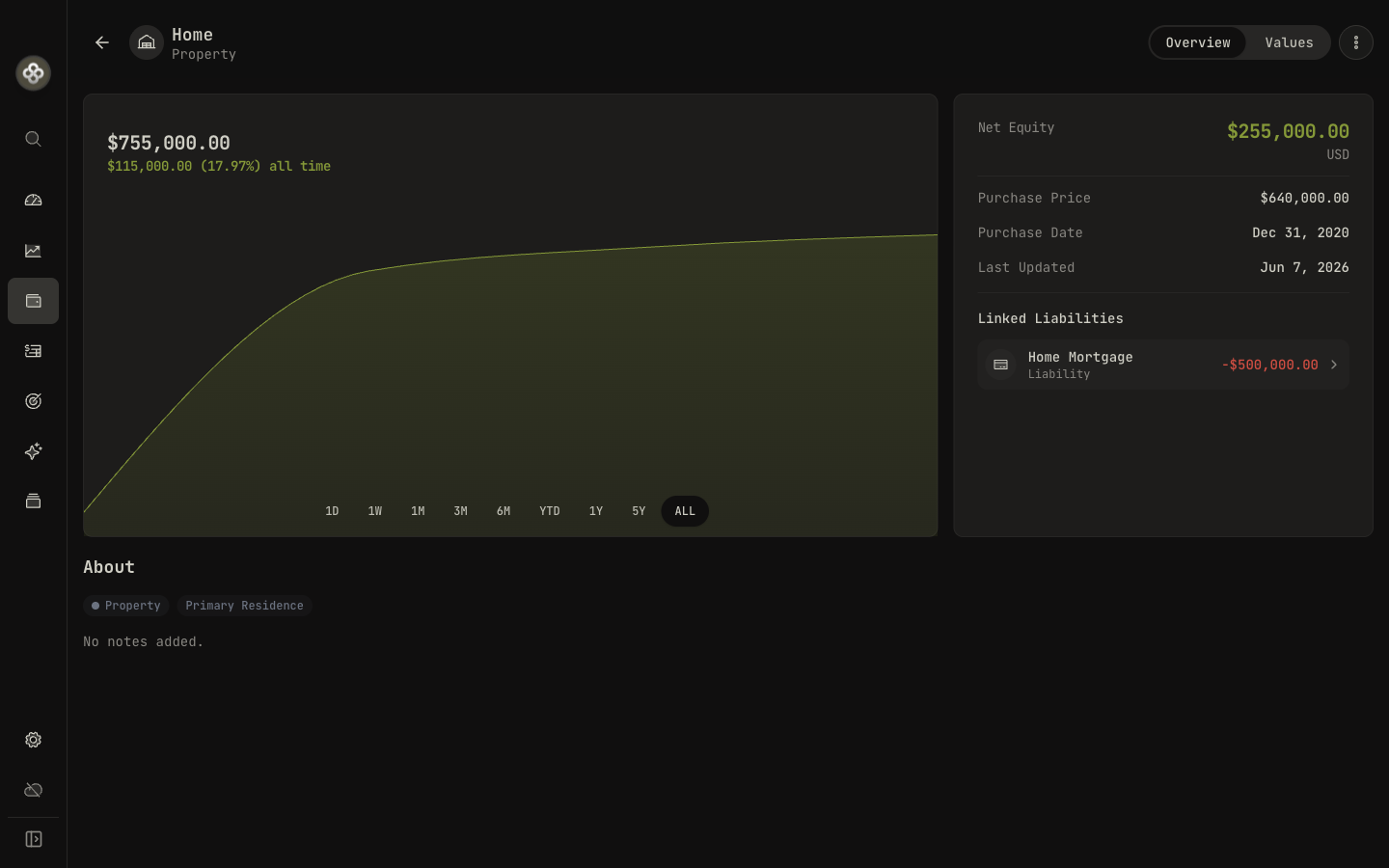This screenshot has width=1389, height=868.
Task: Select the 6M chart range
Action: [x=504, y=511]
